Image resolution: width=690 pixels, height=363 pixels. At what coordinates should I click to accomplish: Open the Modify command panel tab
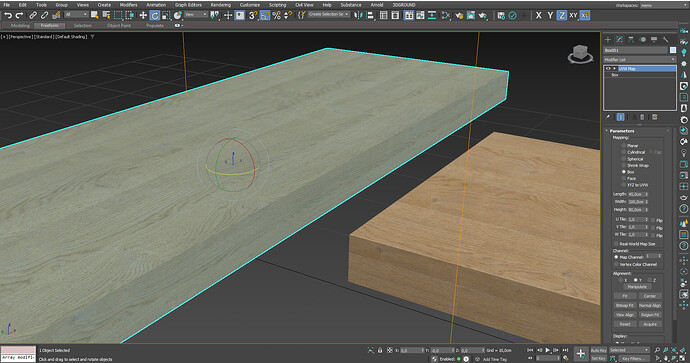(x=620, y=40)
